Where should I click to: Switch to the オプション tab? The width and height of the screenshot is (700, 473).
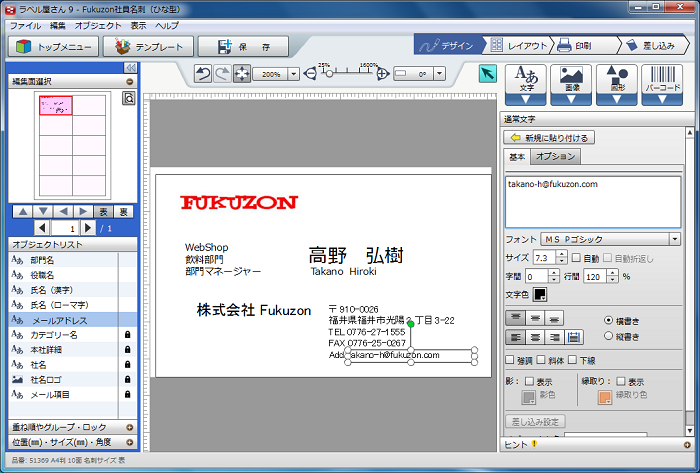pos(554,157)
